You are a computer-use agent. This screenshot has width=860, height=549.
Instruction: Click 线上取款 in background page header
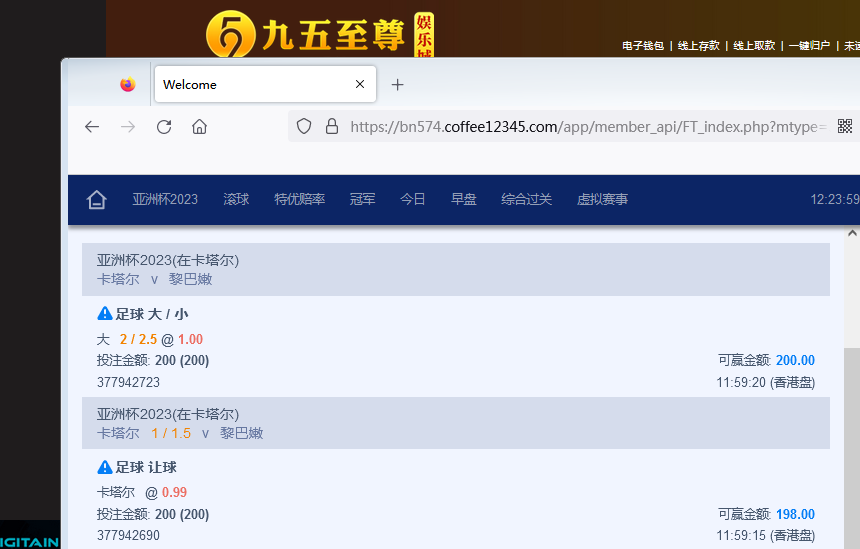coord(754,46)
